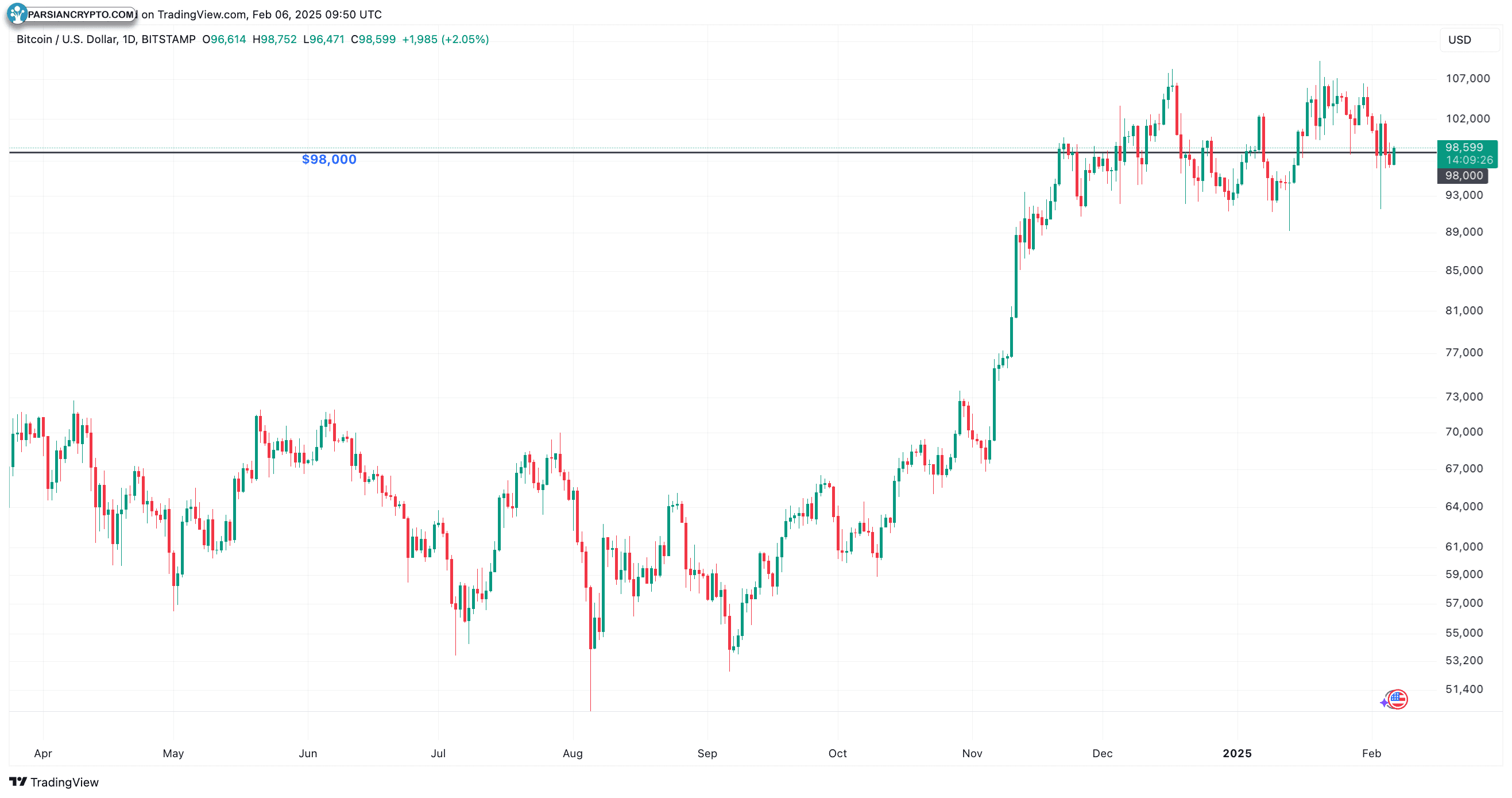
Task: Click the daily change +1,985 (+2.05%)
Action: point(446,39)
